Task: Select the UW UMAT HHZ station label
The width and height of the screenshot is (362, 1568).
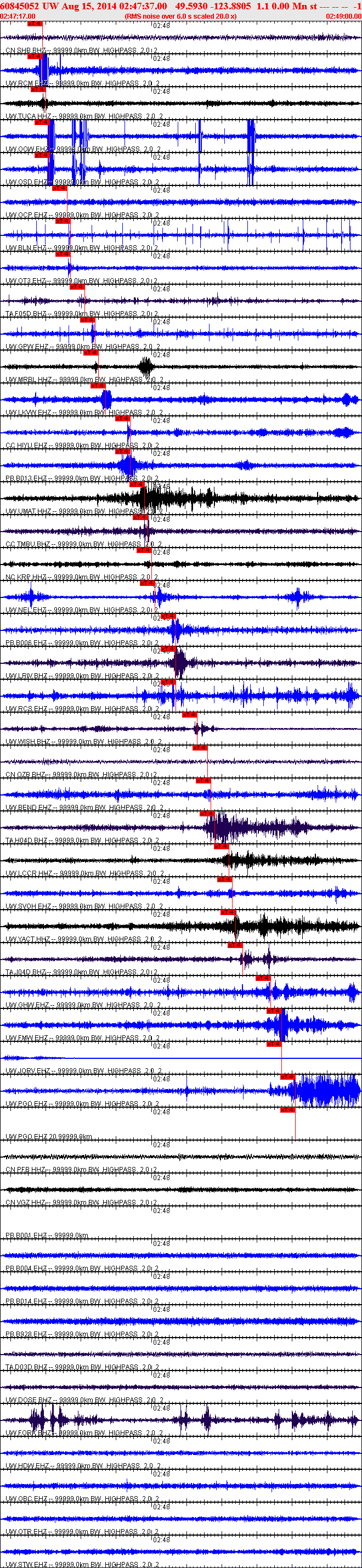Action: tap(84, 511)
